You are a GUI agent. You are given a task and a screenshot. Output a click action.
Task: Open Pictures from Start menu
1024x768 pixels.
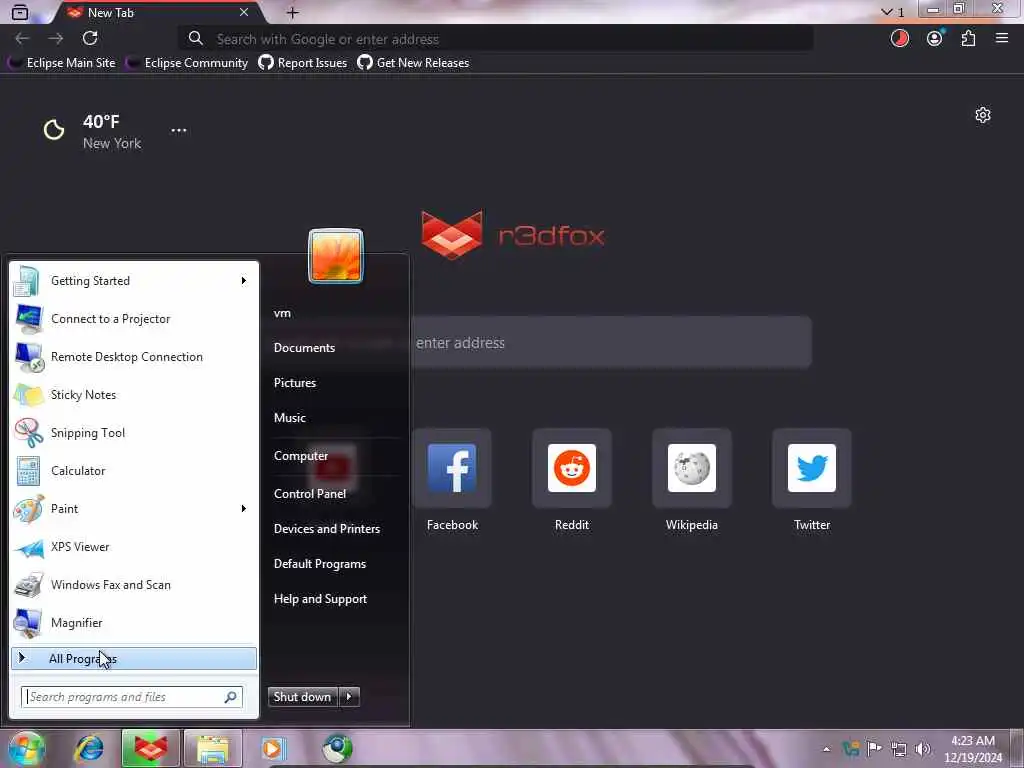pyautogui.click(x=295, y=383)
